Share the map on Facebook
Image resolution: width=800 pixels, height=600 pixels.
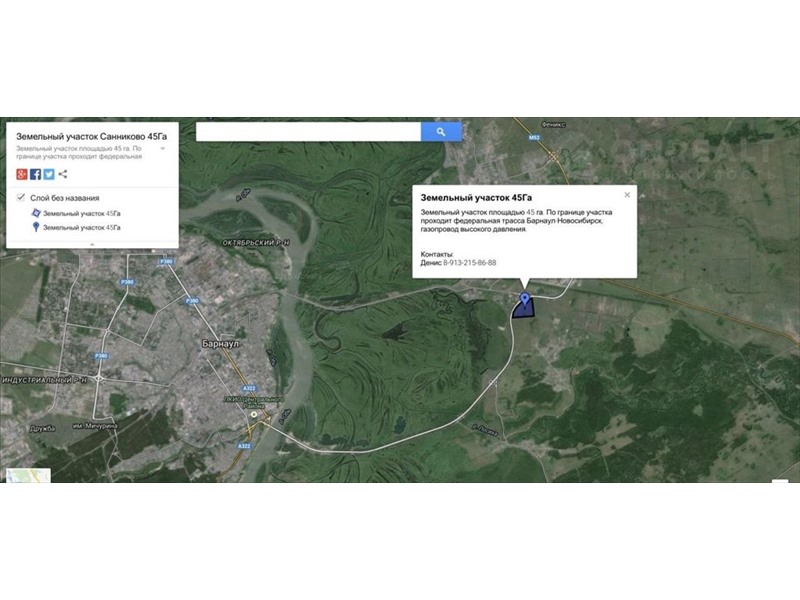pos(36,174)
